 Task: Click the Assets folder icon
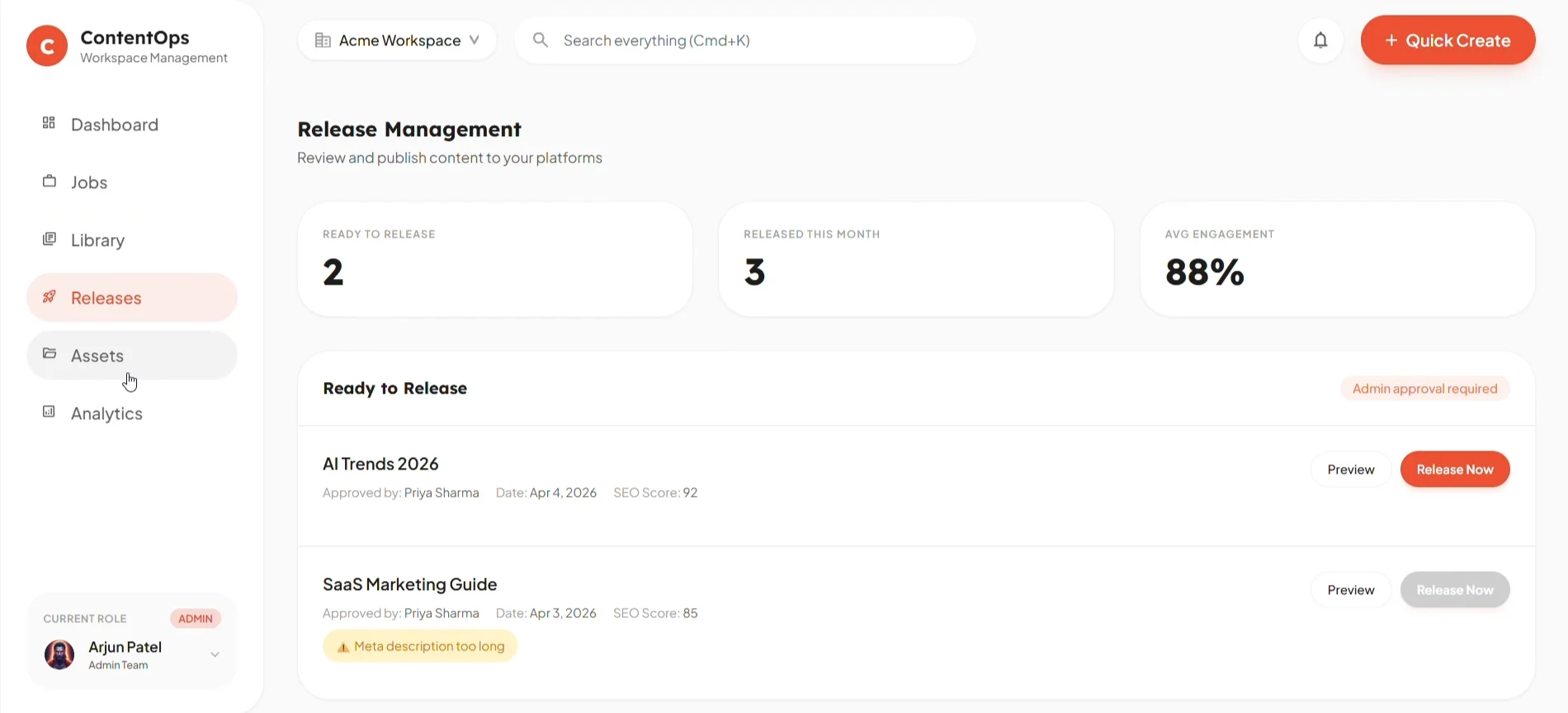[x=50, y=354]
